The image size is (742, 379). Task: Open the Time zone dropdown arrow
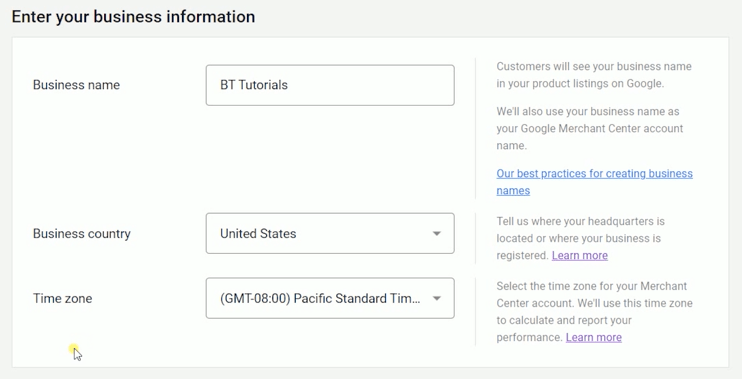point(437,298)
